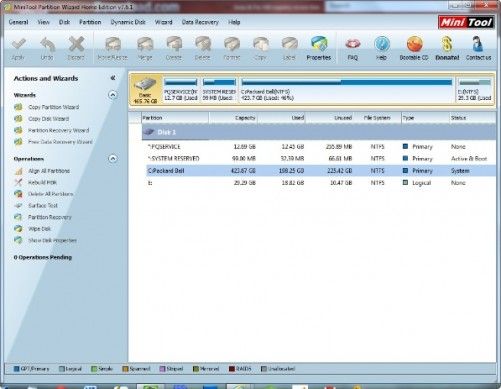Open the Wizard menu
The image size is (501, 389).
point(163,22)
